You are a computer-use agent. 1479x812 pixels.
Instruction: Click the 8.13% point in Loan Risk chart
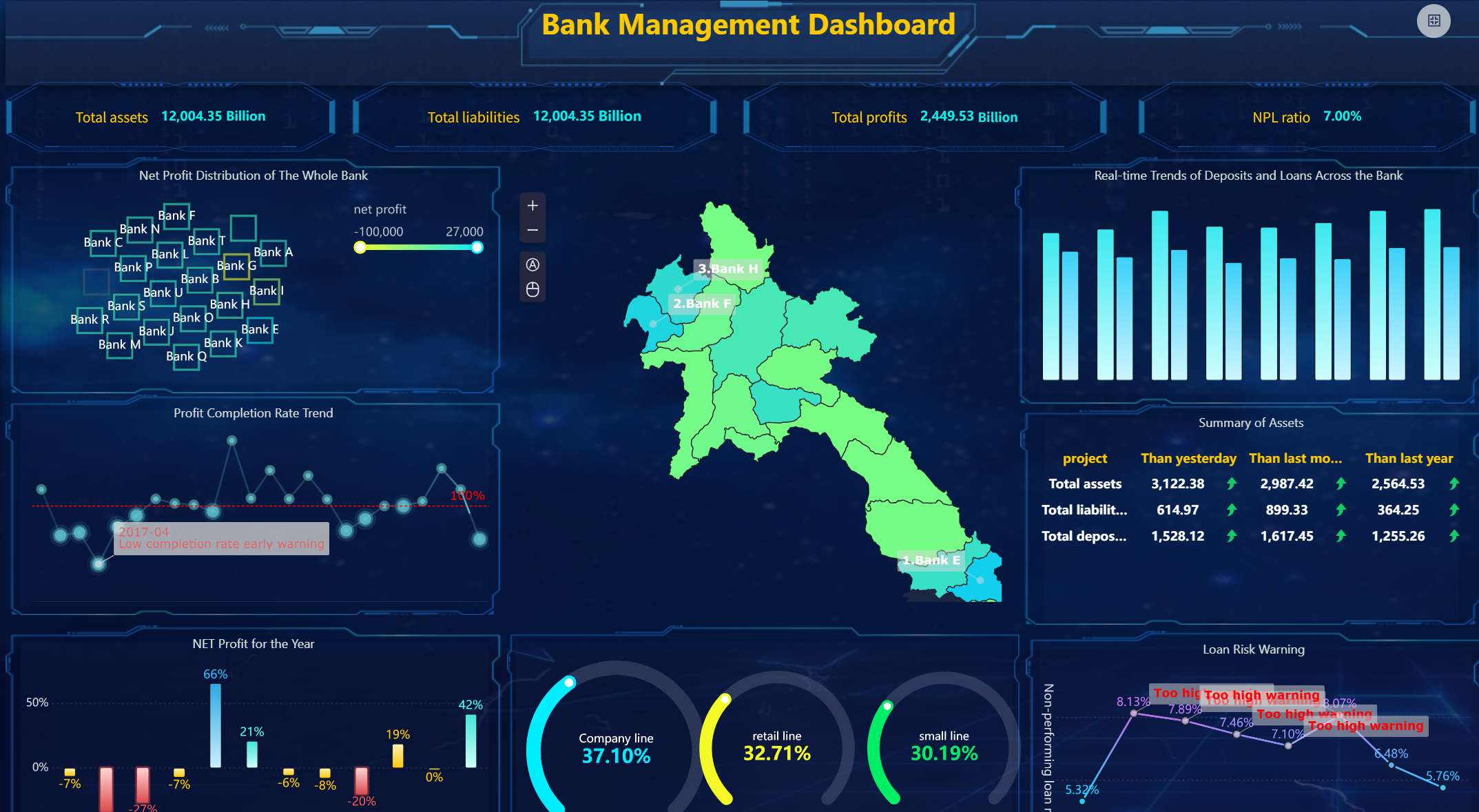point(1134,714)
